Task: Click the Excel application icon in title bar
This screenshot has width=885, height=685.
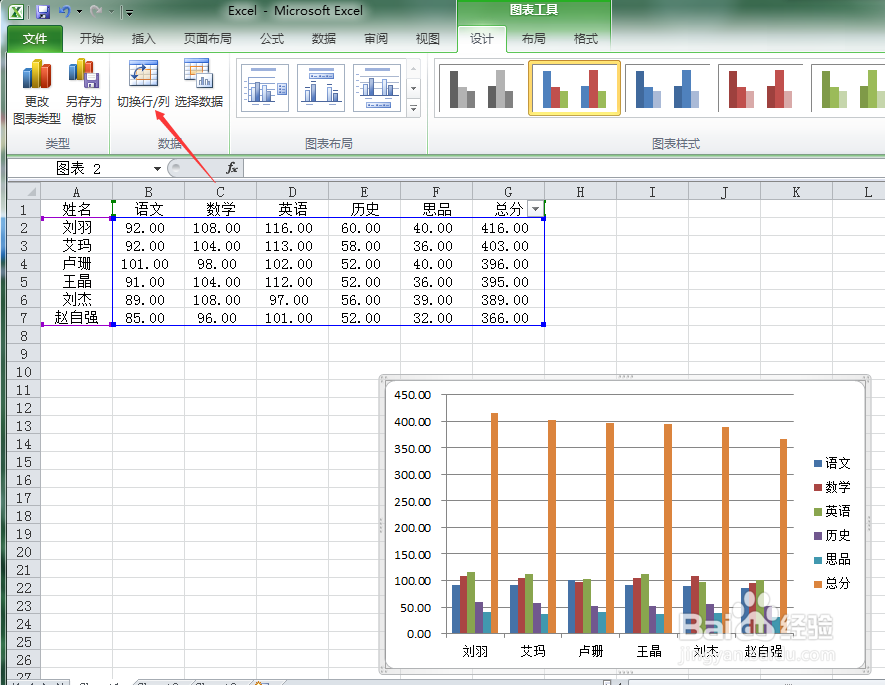Action: coord(16,11)
